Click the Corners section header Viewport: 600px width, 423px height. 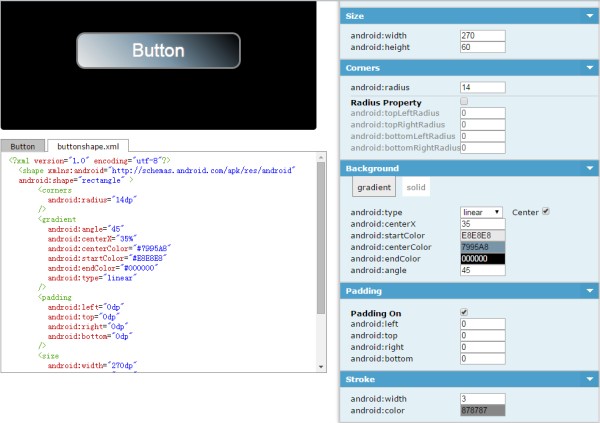[x=469, y=68]
